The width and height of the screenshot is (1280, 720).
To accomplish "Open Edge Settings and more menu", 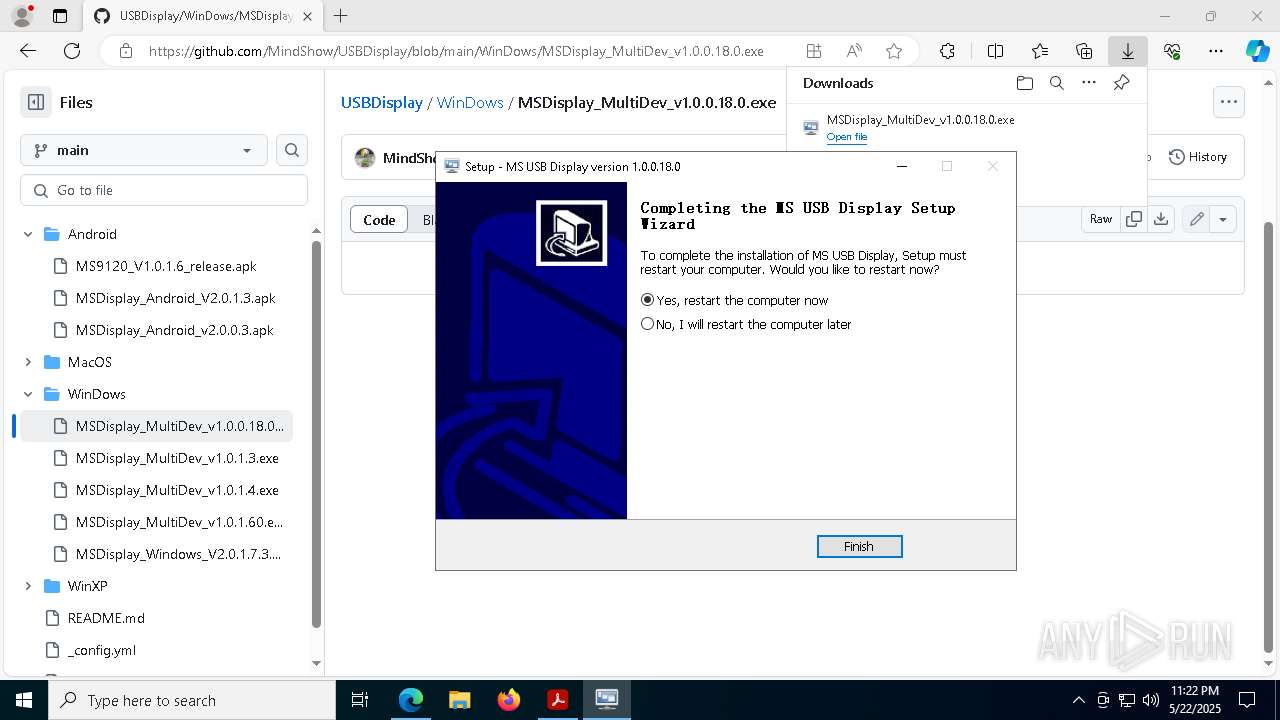I will tap(1216, 51).
